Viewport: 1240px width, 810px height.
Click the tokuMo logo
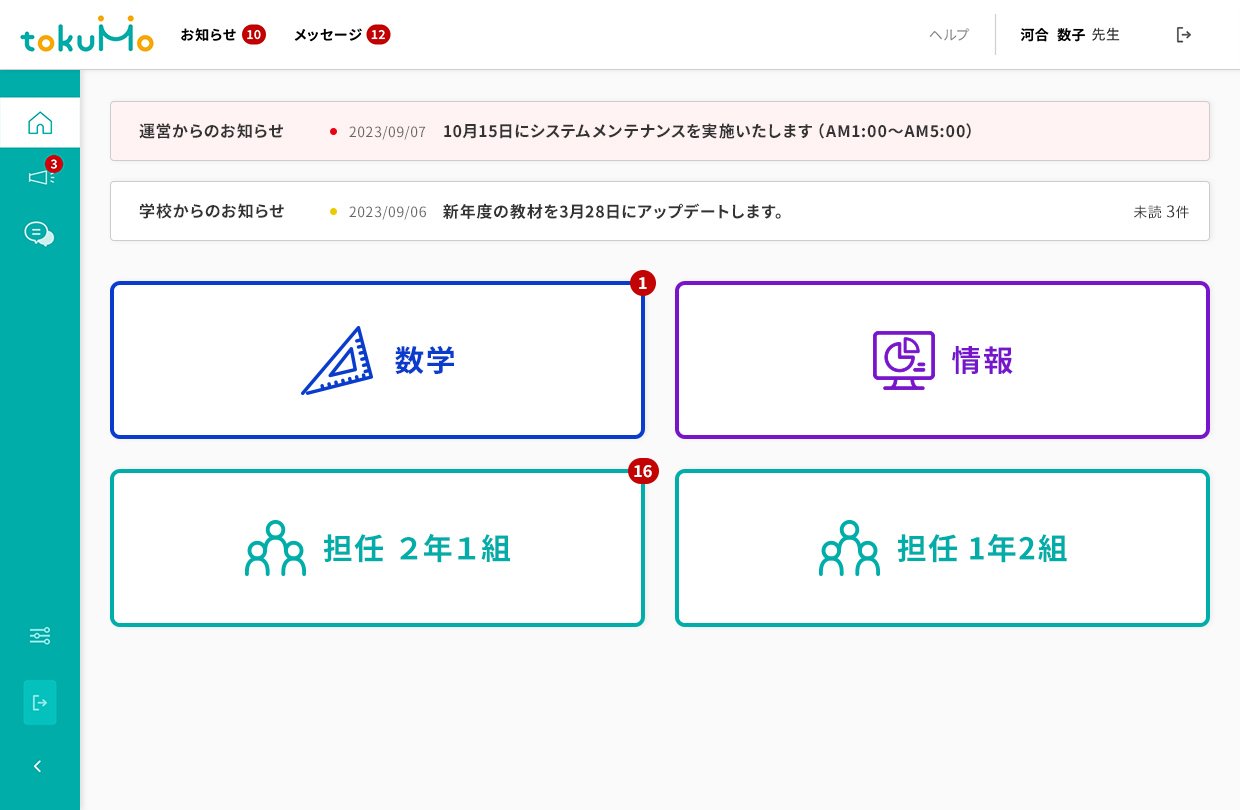click(x=87, y=33)
